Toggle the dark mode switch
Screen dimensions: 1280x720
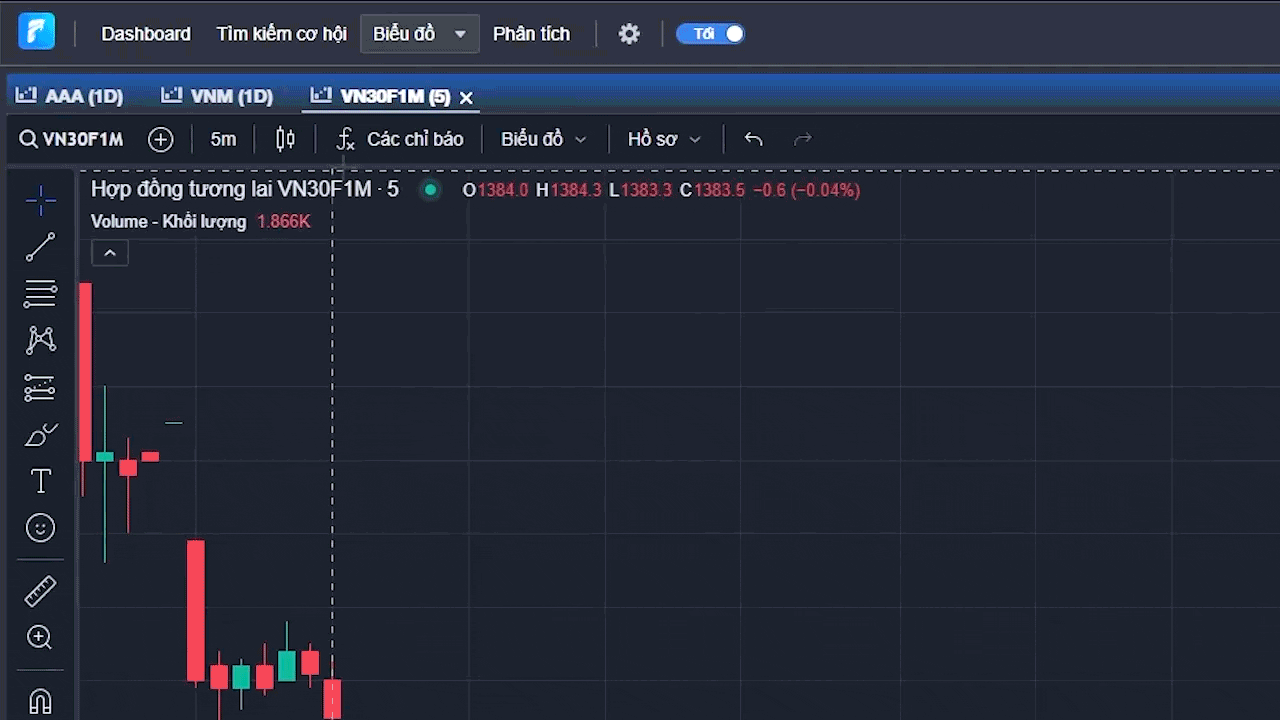pyautogui.click(x=710, y=34)
